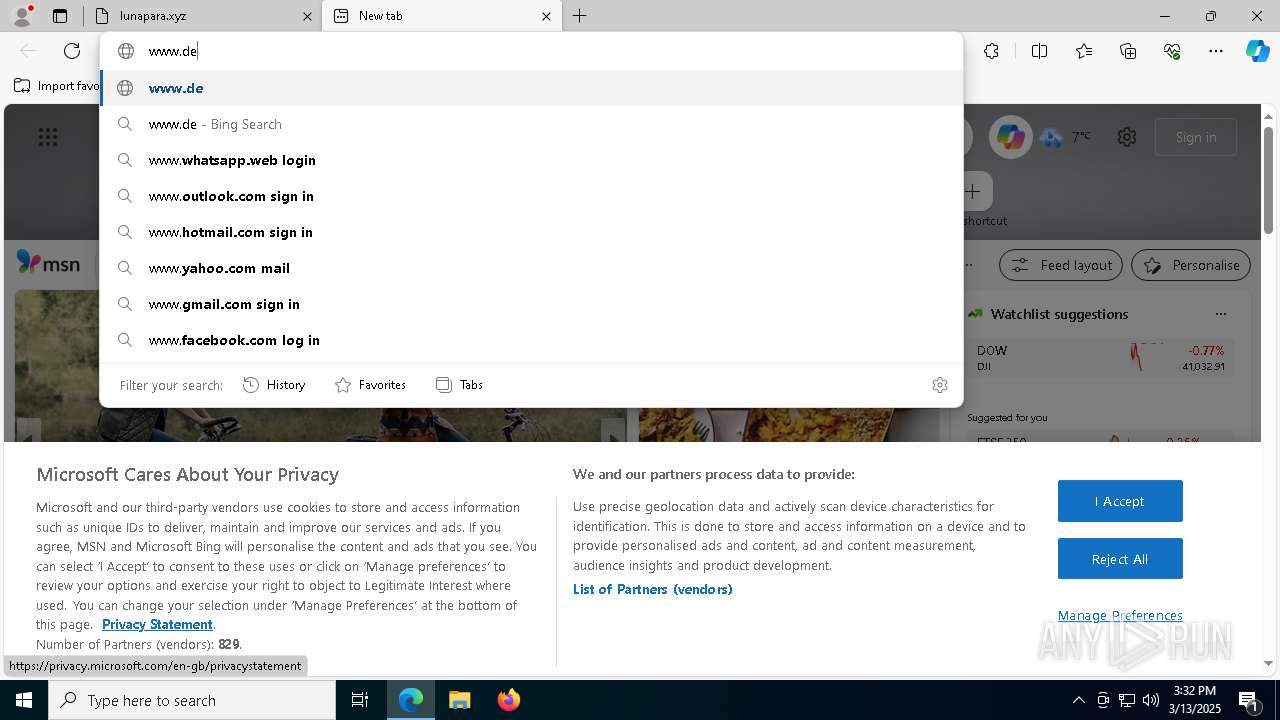Pick www.hotmail.com sign in suggestion
Screen dimensions: 1280x720
[x=531, y=232]
